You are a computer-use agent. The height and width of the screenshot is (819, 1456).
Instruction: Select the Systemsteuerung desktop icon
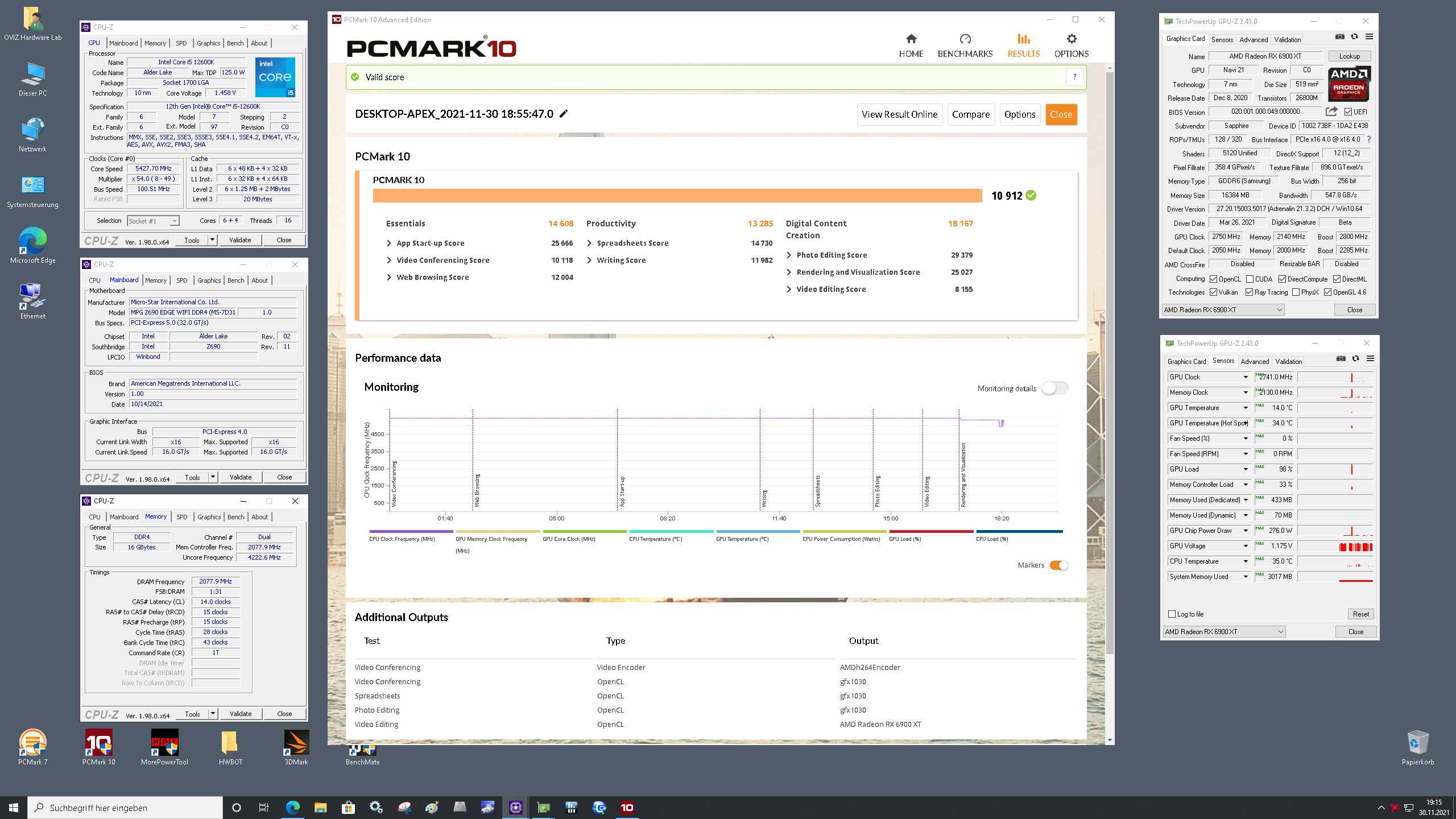(32, 191)
